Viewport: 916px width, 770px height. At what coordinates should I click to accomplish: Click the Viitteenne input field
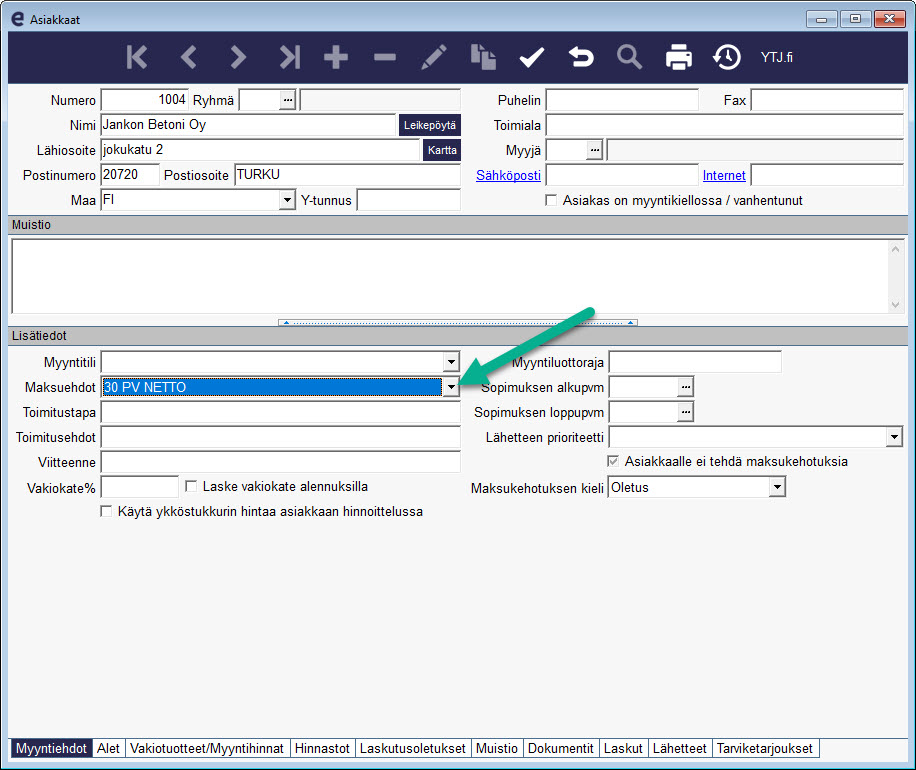point(280,462)
